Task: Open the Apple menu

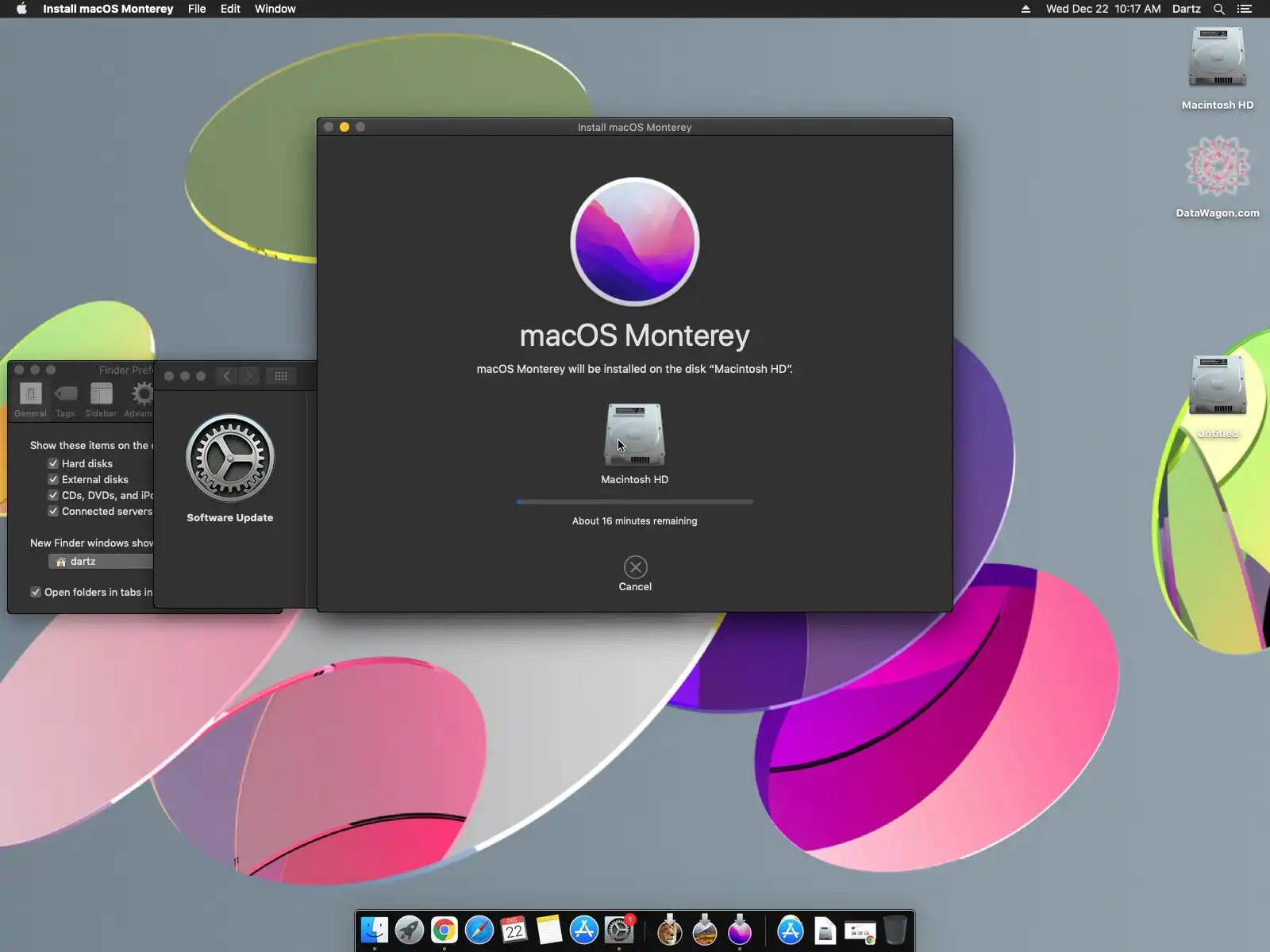Action: tap(21, 9)
